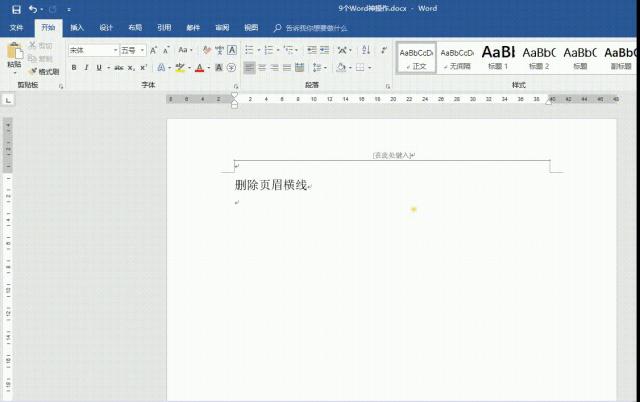Toggle bold formatting
The image size is (640, 402).
(74, 68)
